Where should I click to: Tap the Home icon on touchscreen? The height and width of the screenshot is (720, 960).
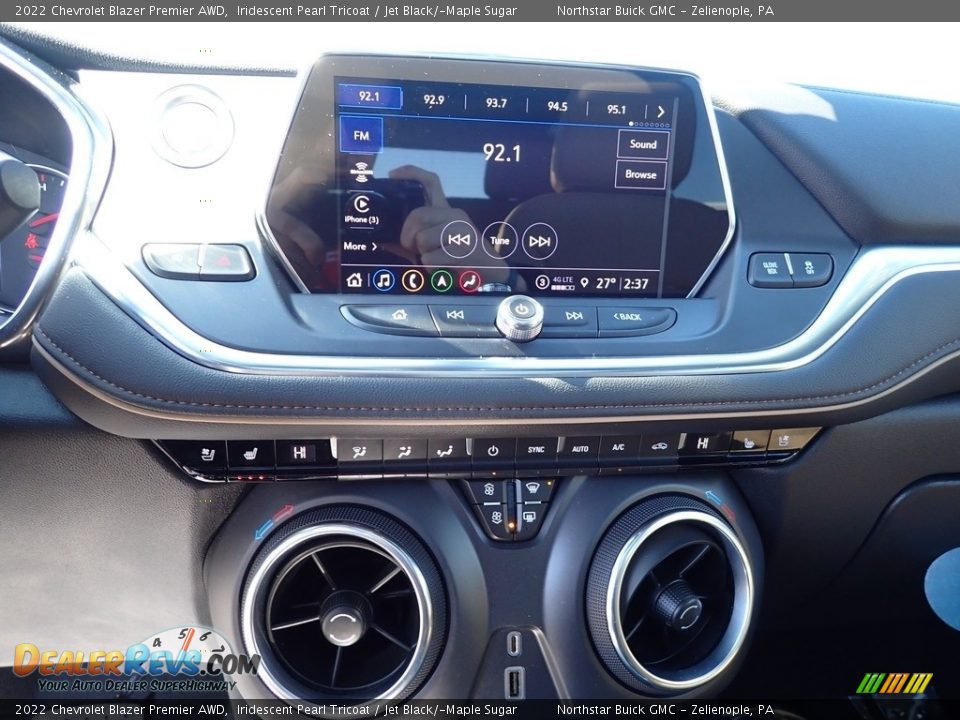point(354,280)
